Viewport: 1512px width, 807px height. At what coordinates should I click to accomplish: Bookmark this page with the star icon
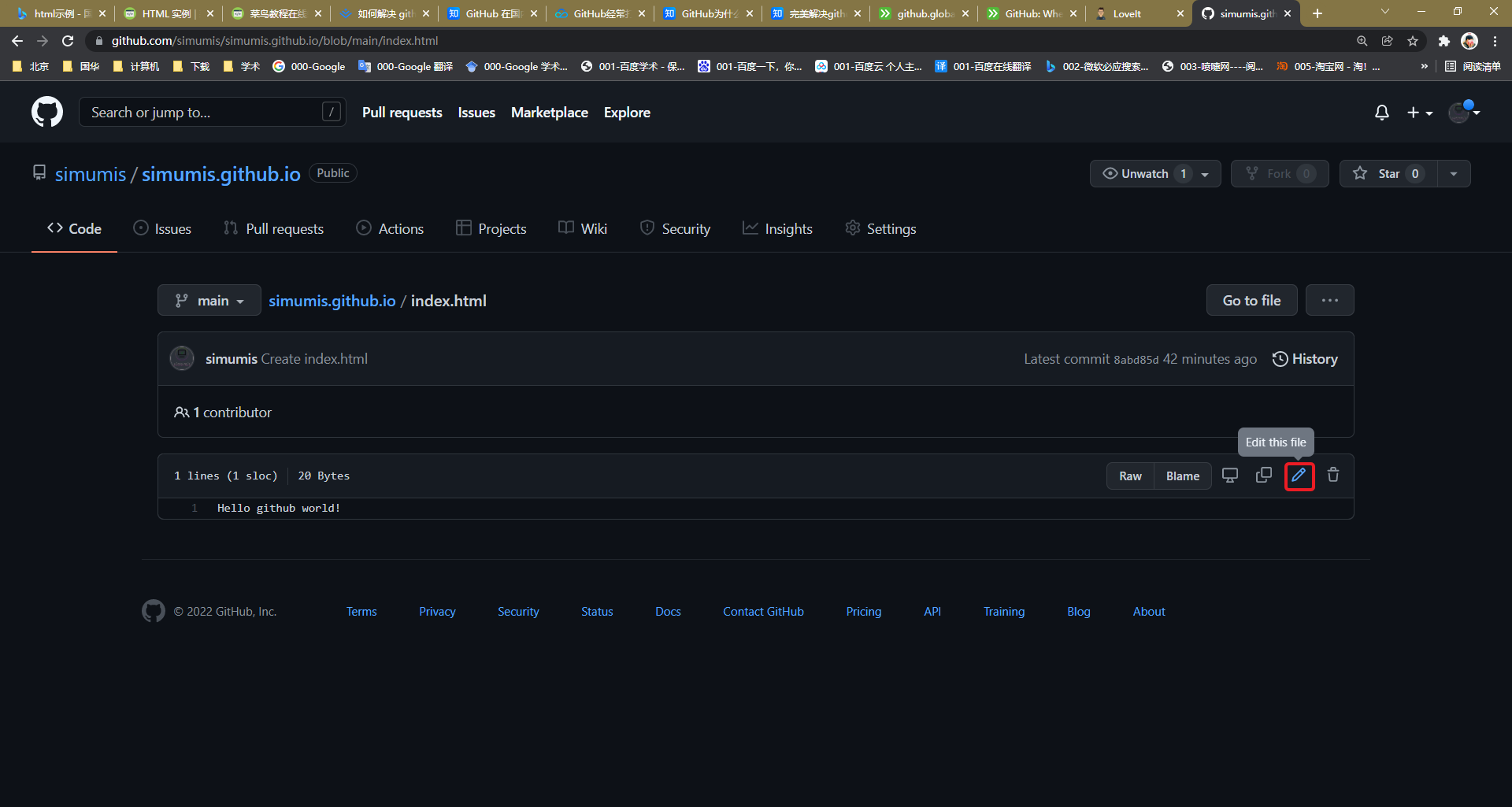tap(1413, 41)
